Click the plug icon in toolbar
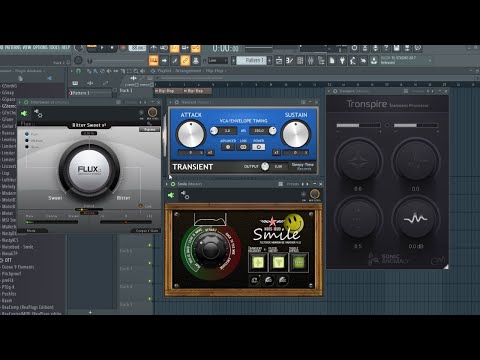Screen dimensions: 480x360 [342, 60]
